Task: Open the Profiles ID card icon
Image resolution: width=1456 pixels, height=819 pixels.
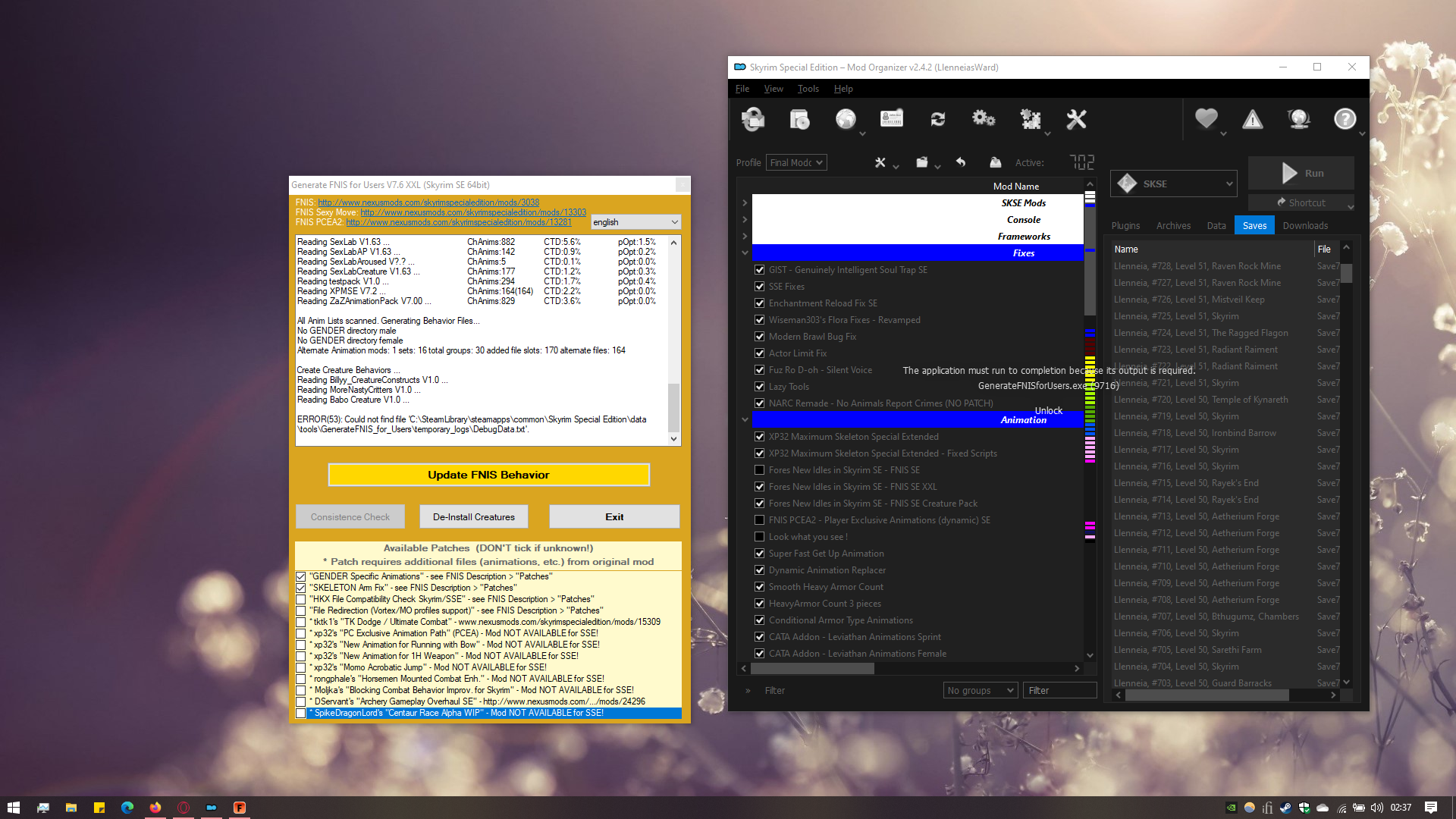Action: click(892, 119)
